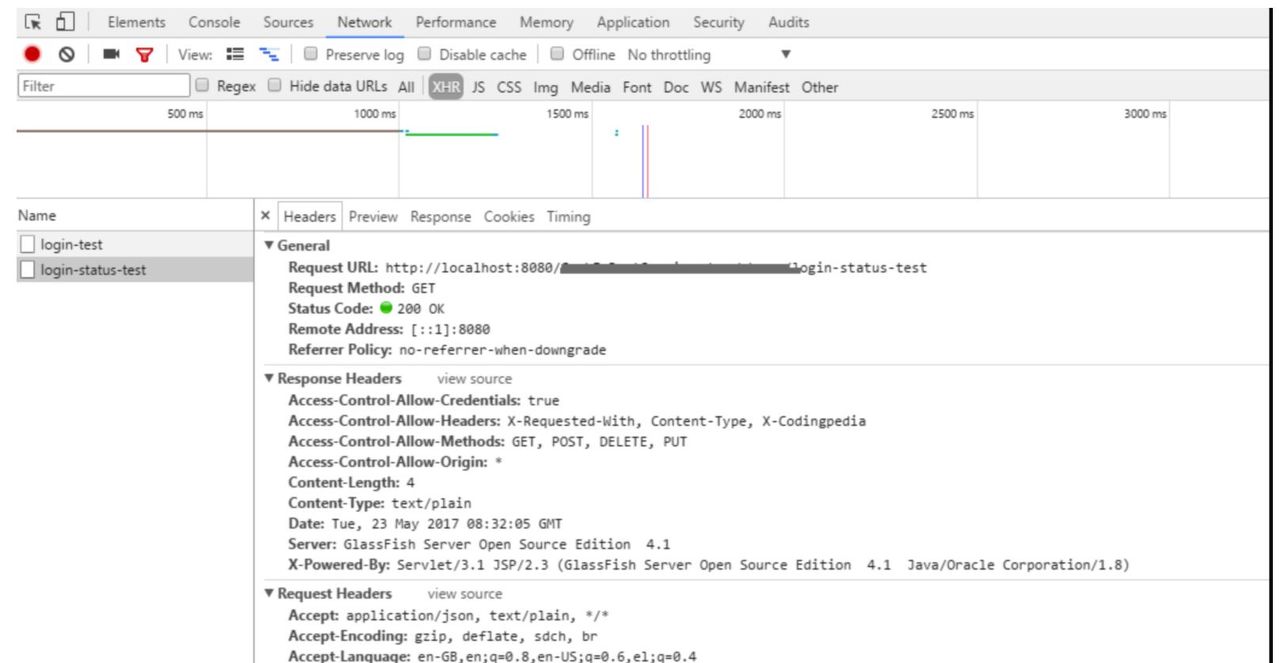Toggle the Offline checkbox
The height and width of the screenshot is (663, 1280).
[558, 55]
